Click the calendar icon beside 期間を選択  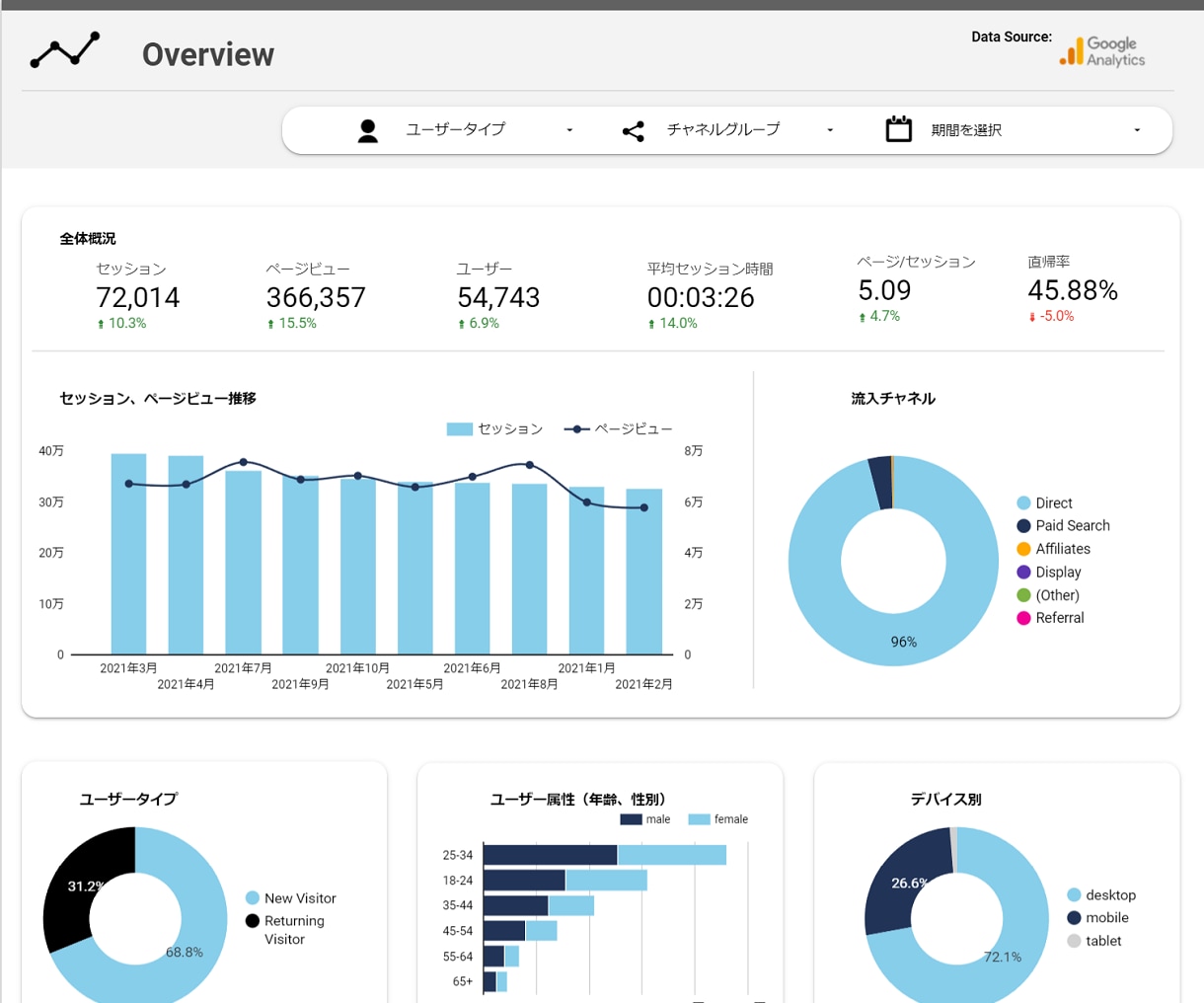[898, 129]
